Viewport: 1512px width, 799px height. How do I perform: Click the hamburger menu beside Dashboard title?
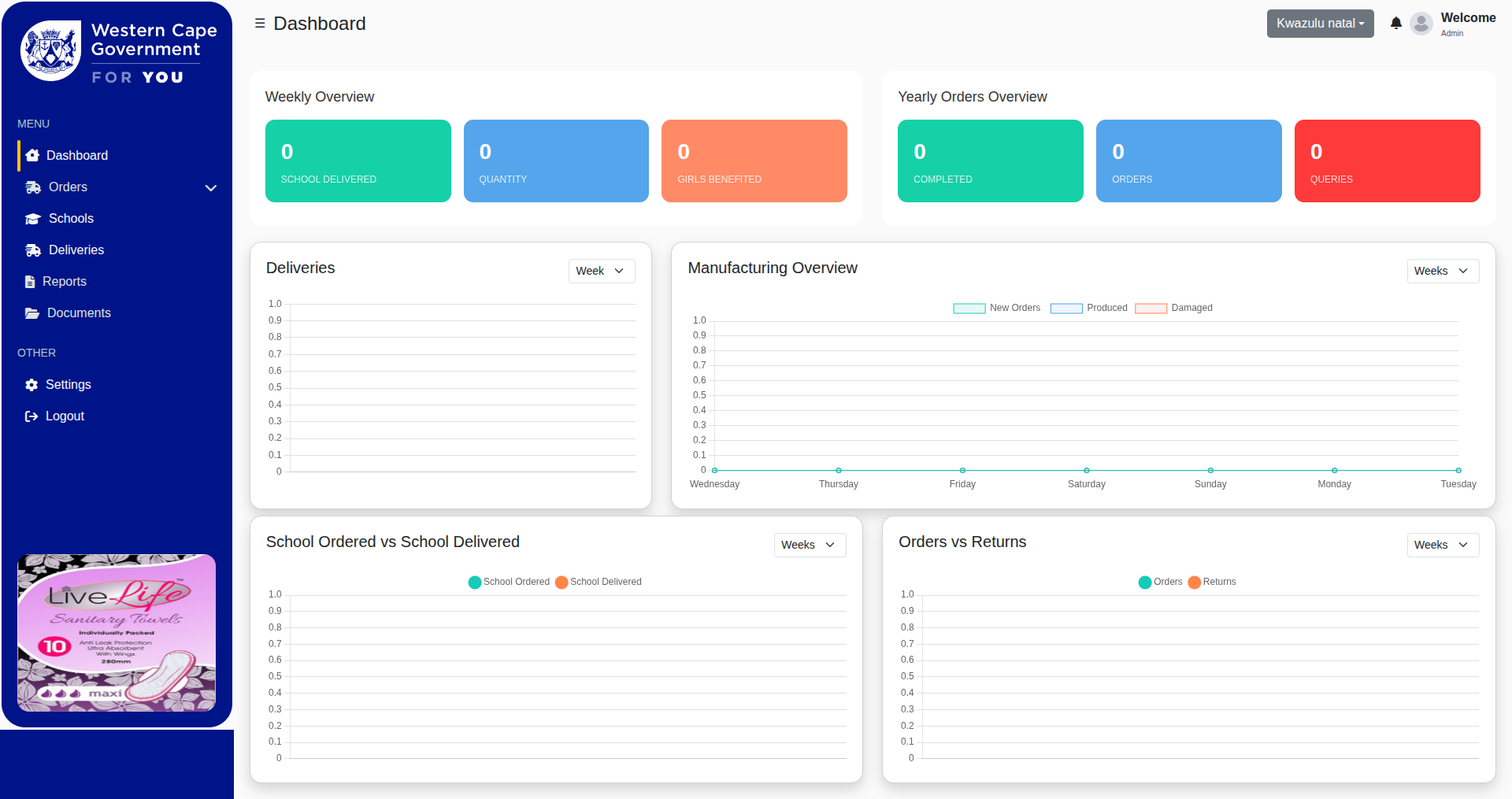point(259,23)
